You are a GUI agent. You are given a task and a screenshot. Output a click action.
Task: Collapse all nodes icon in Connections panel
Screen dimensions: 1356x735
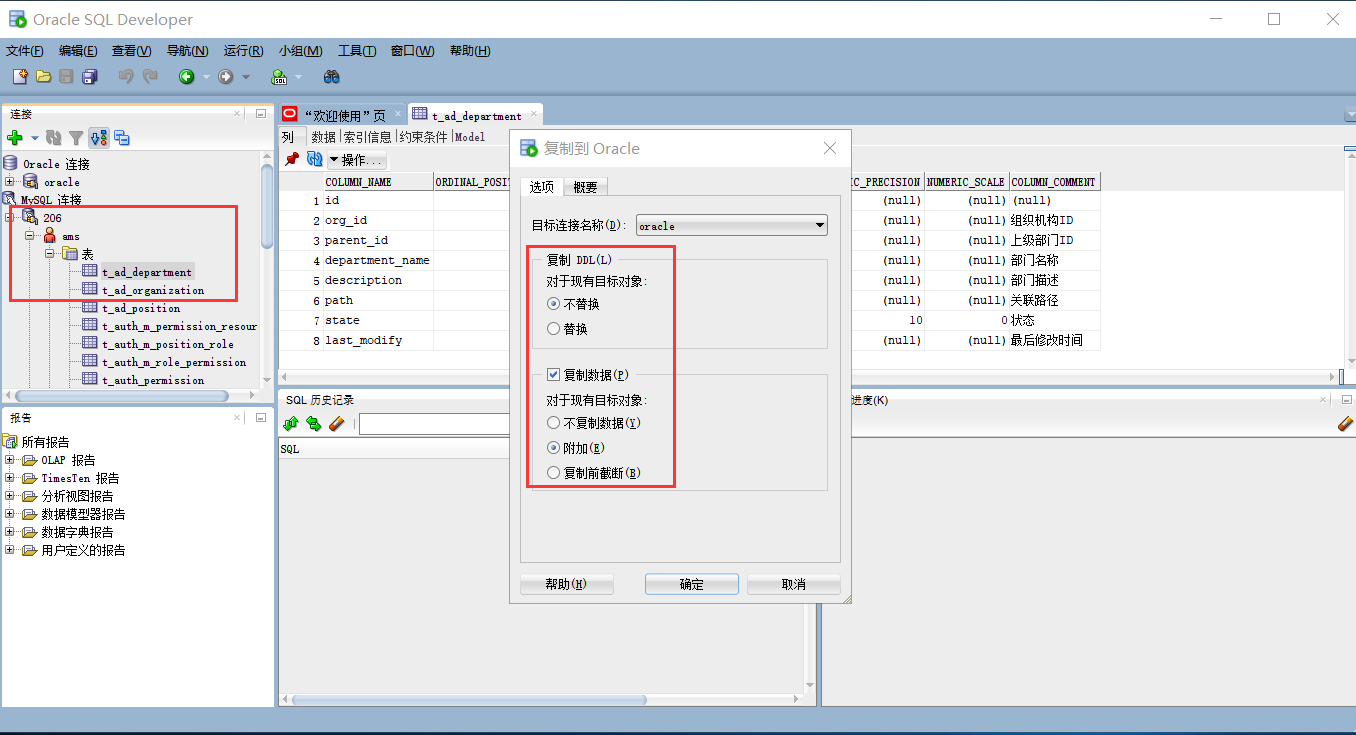click(x=121, y=138)
